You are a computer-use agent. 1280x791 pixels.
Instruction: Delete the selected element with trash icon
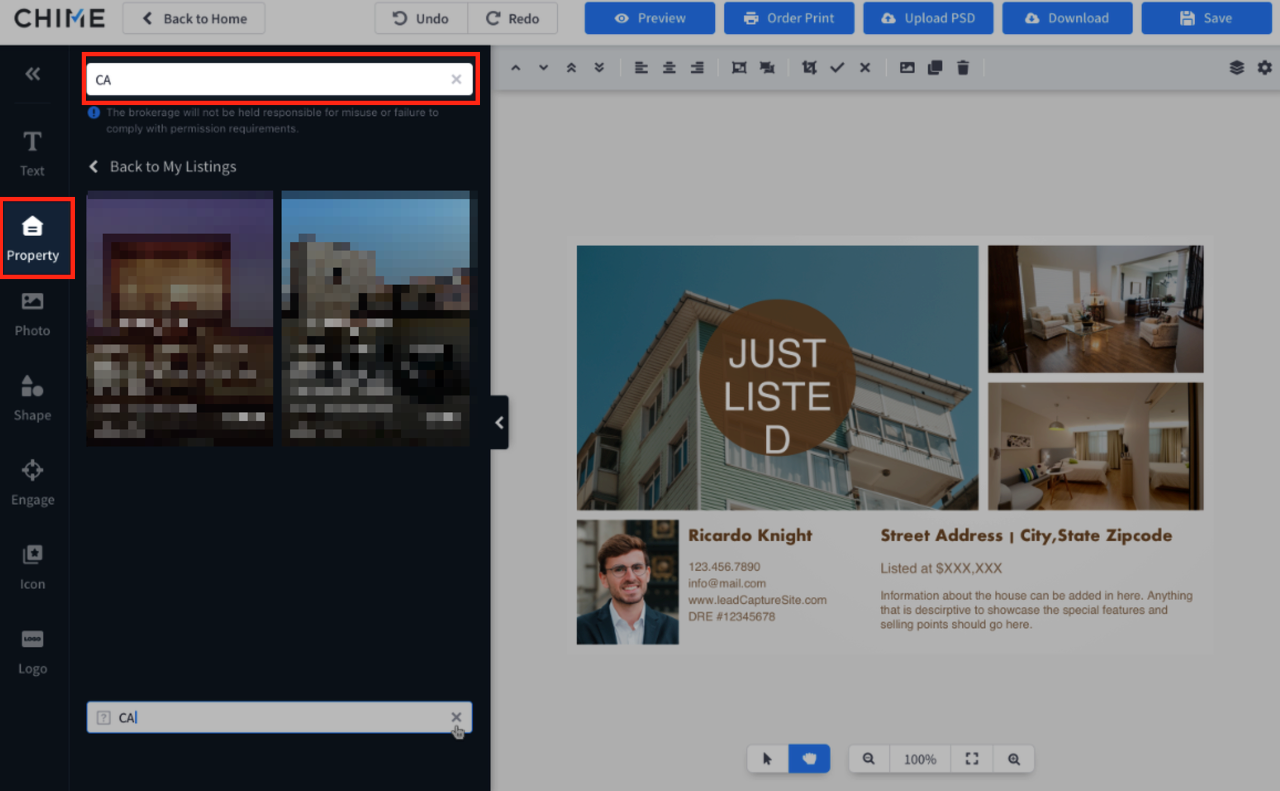[x=963, y=68]
